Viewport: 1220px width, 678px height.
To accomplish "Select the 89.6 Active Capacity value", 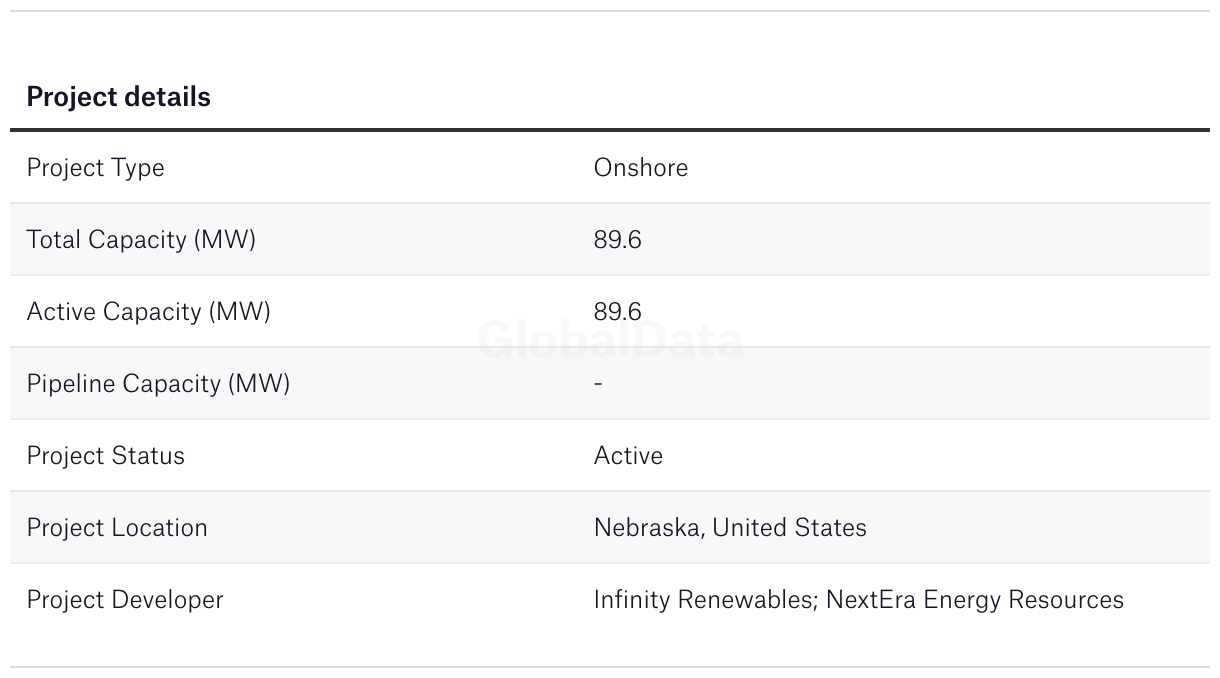I will [x=617, y=311].
